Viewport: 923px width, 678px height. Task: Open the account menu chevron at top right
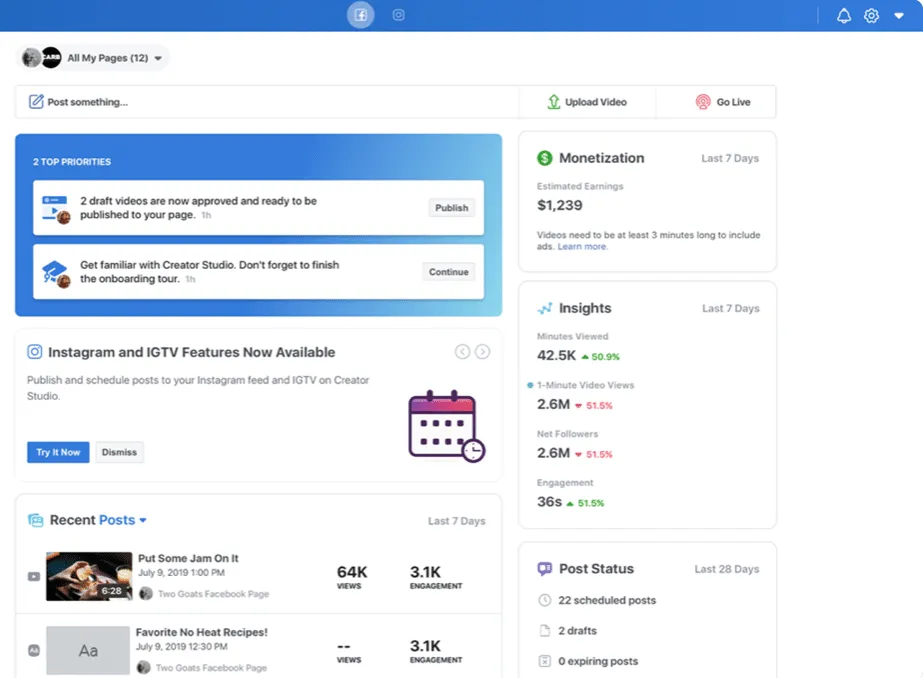(898, 15)
